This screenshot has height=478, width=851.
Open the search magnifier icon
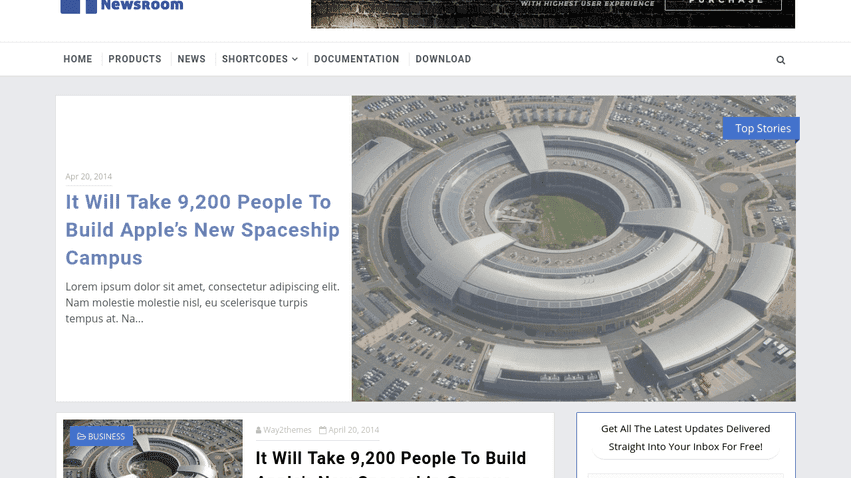(x=780, y=60)
